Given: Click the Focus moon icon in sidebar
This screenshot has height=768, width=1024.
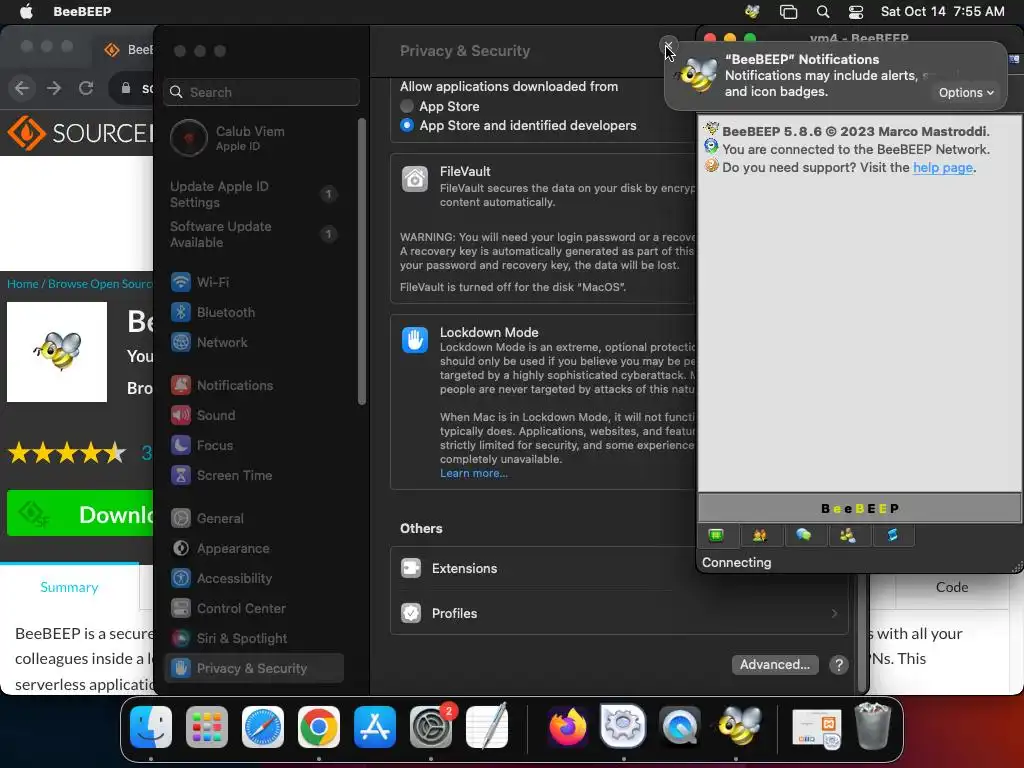Looking at the screenshot, I should [x=181, y=445].
